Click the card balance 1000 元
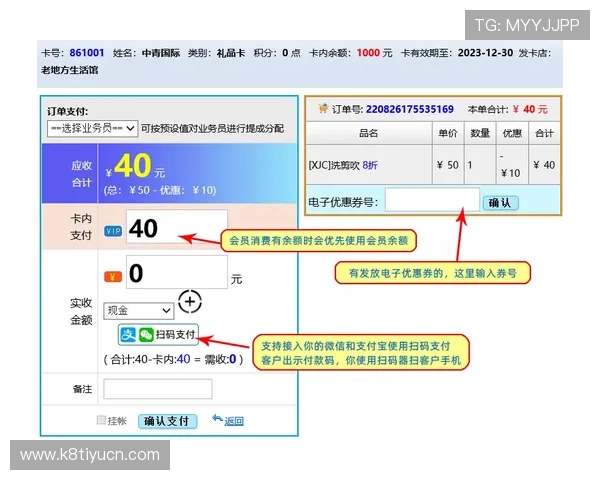This screenshot has width=600, height=480. [x=374, y=53]
